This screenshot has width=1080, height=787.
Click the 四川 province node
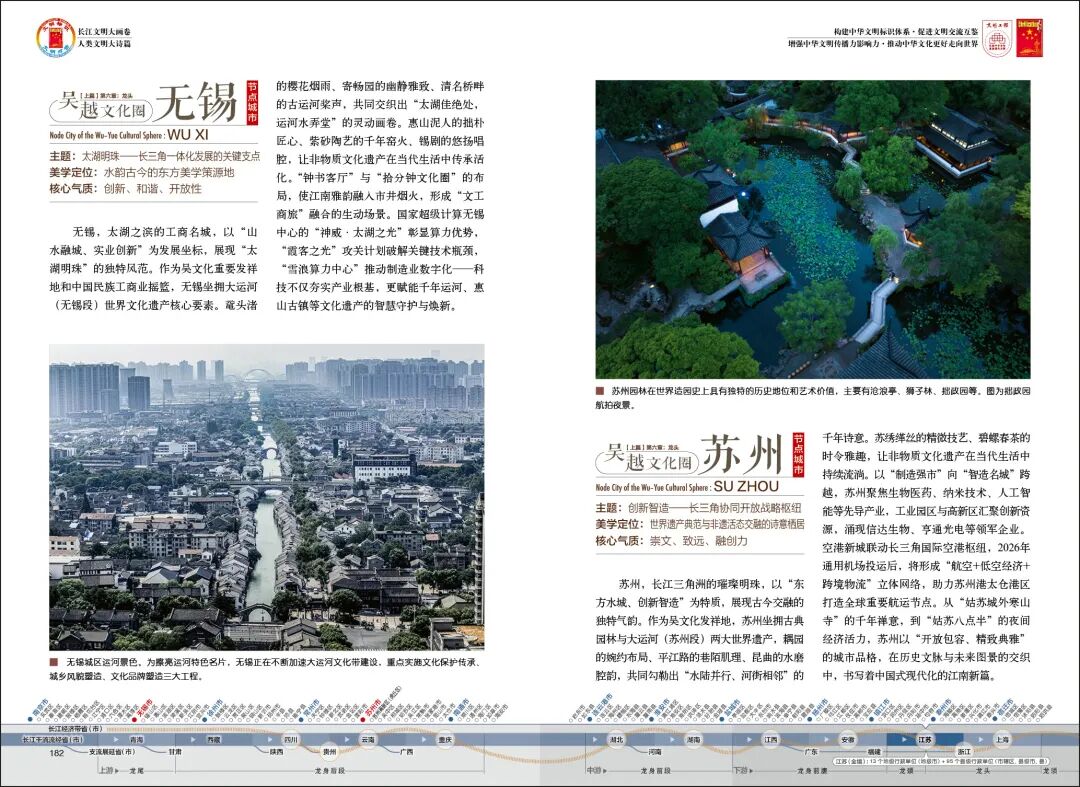[x=291, y=740]
